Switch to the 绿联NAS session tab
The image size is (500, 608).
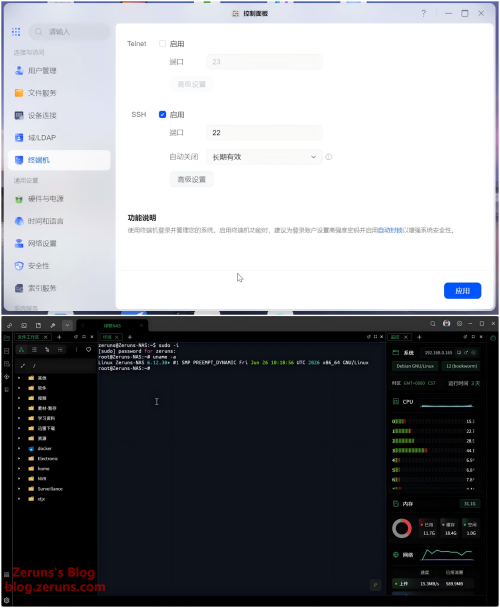112,326
